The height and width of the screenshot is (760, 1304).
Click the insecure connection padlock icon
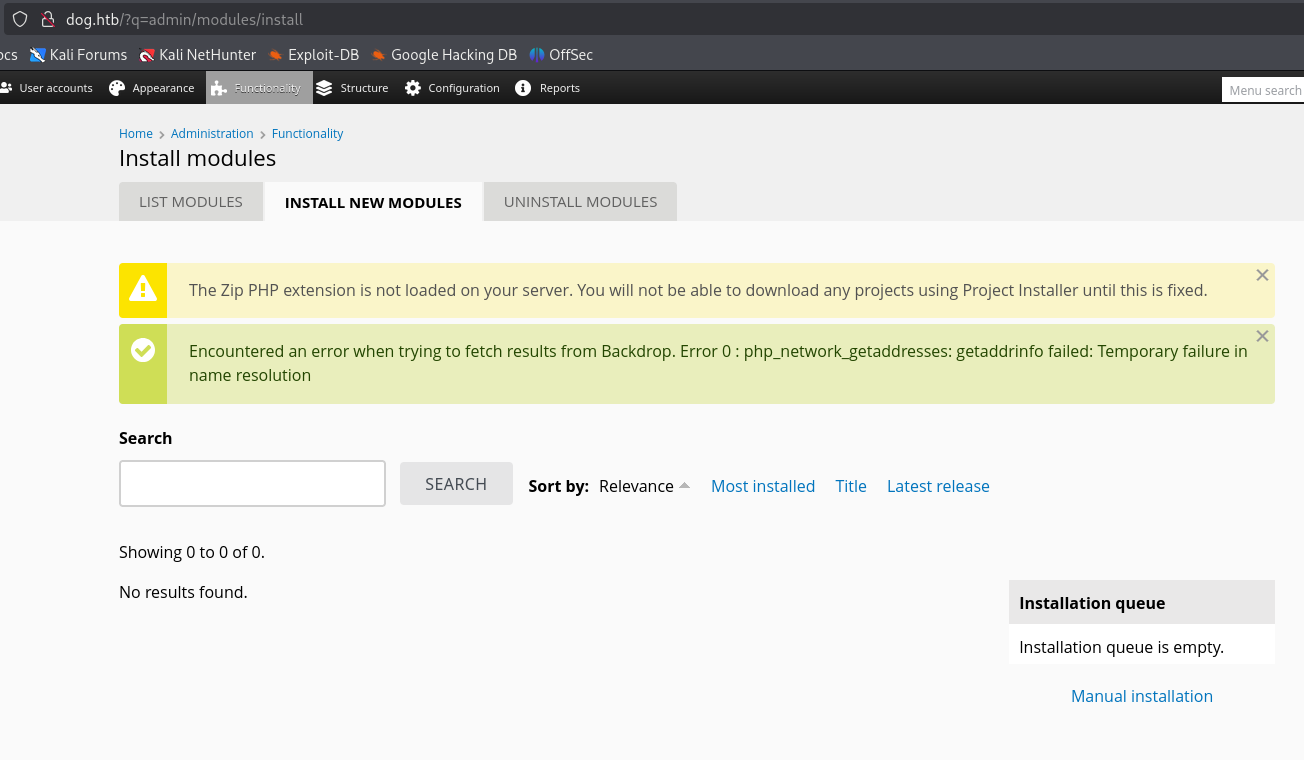pyautogui.click(x=47, y=19)
